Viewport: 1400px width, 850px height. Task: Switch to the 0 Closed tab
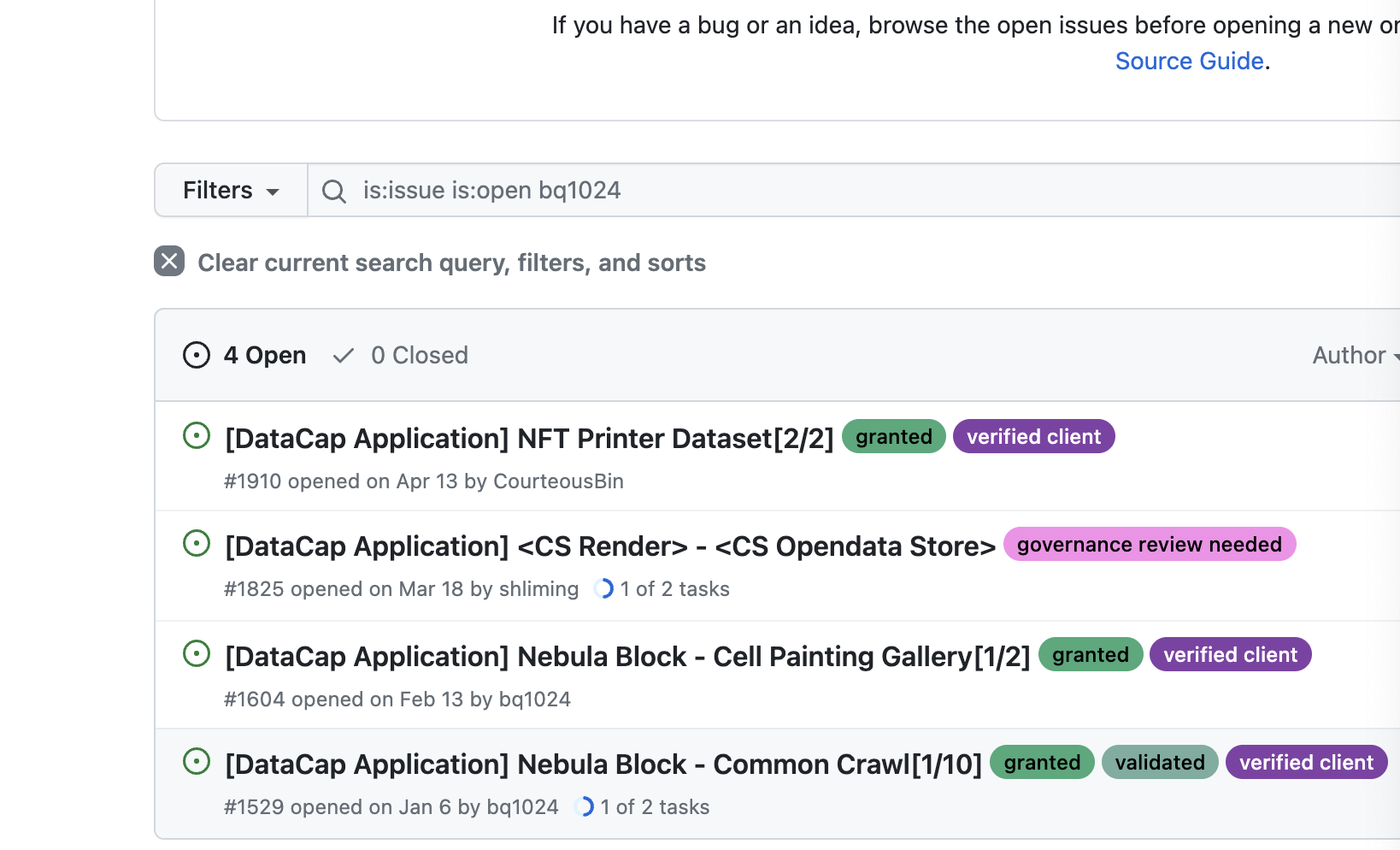419,355
